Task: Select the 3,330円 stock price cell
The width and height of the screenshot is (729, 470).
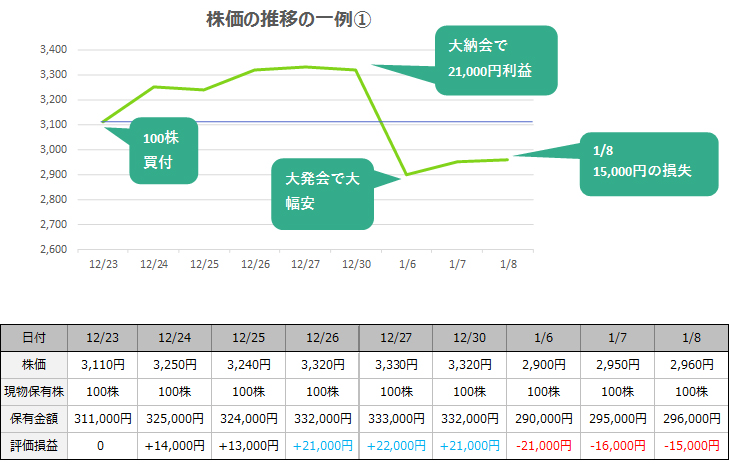Action: [x=395, y=365]
